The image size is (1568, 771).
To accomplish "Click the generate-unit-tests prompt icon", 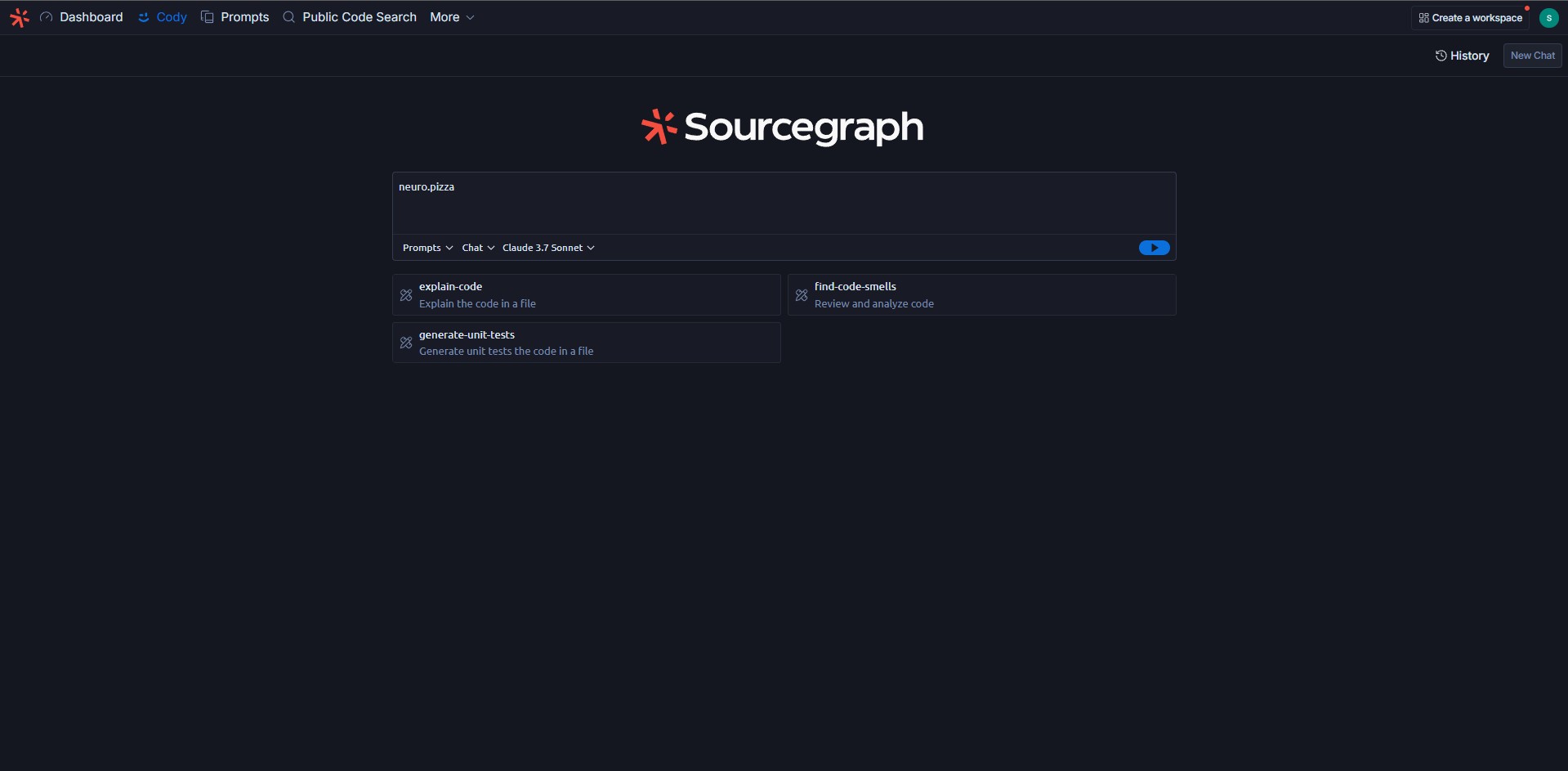I will click(406, 343).
